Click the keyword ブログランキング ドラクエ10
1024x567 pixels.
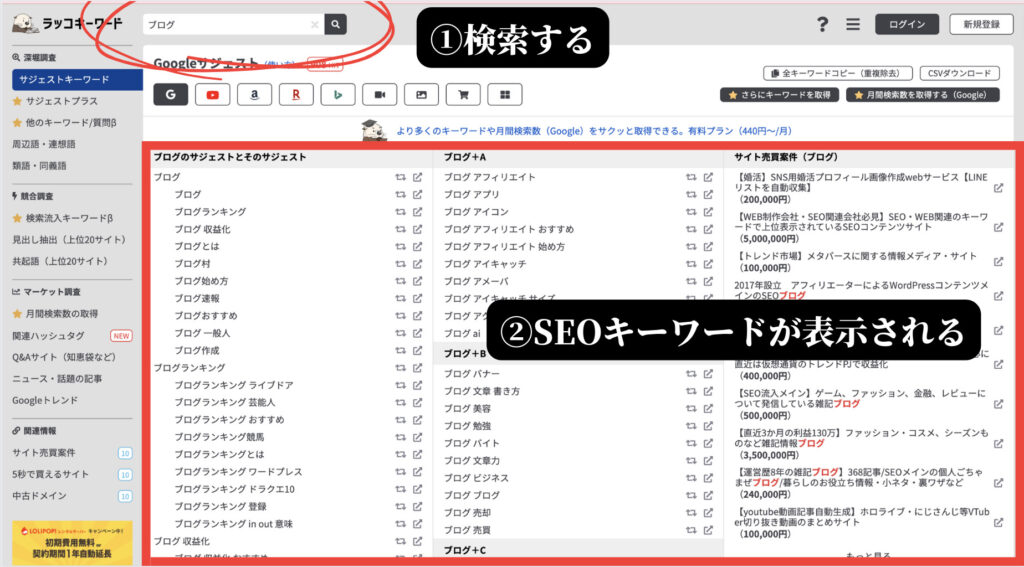[x=234, y=489]
